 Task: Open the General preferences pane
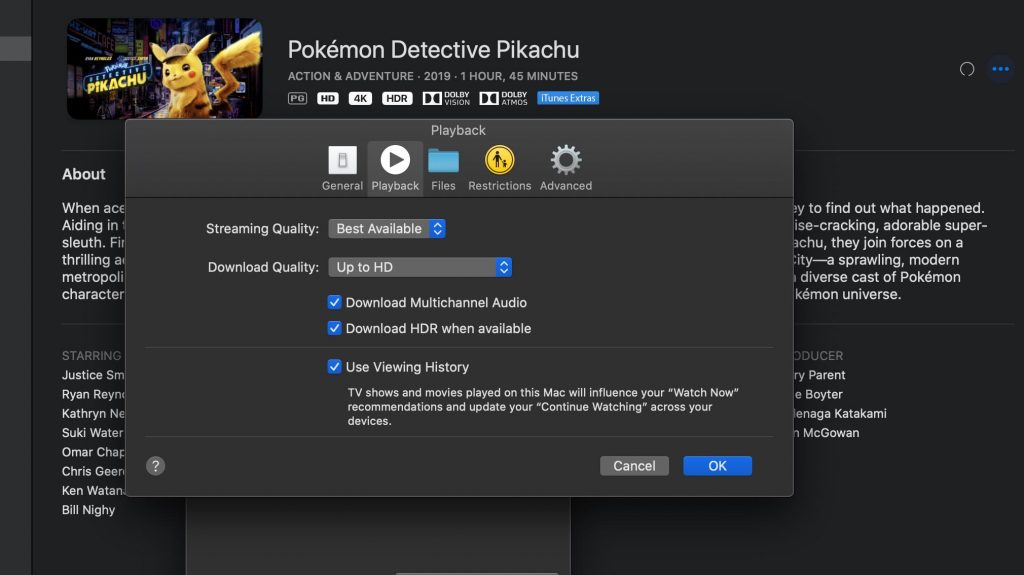342,168
